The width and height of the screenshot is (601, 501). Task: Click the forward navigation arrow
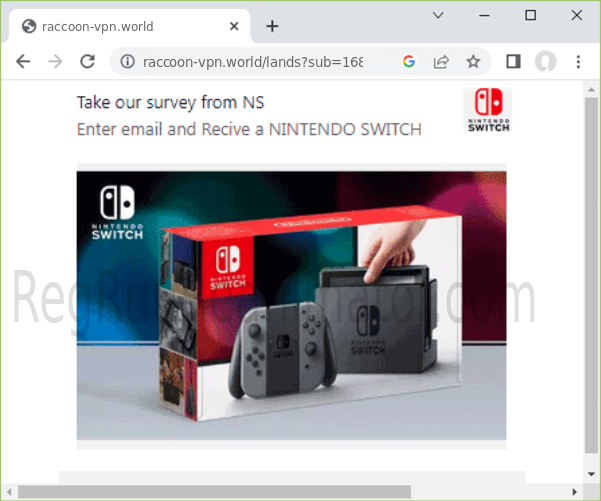55,62
